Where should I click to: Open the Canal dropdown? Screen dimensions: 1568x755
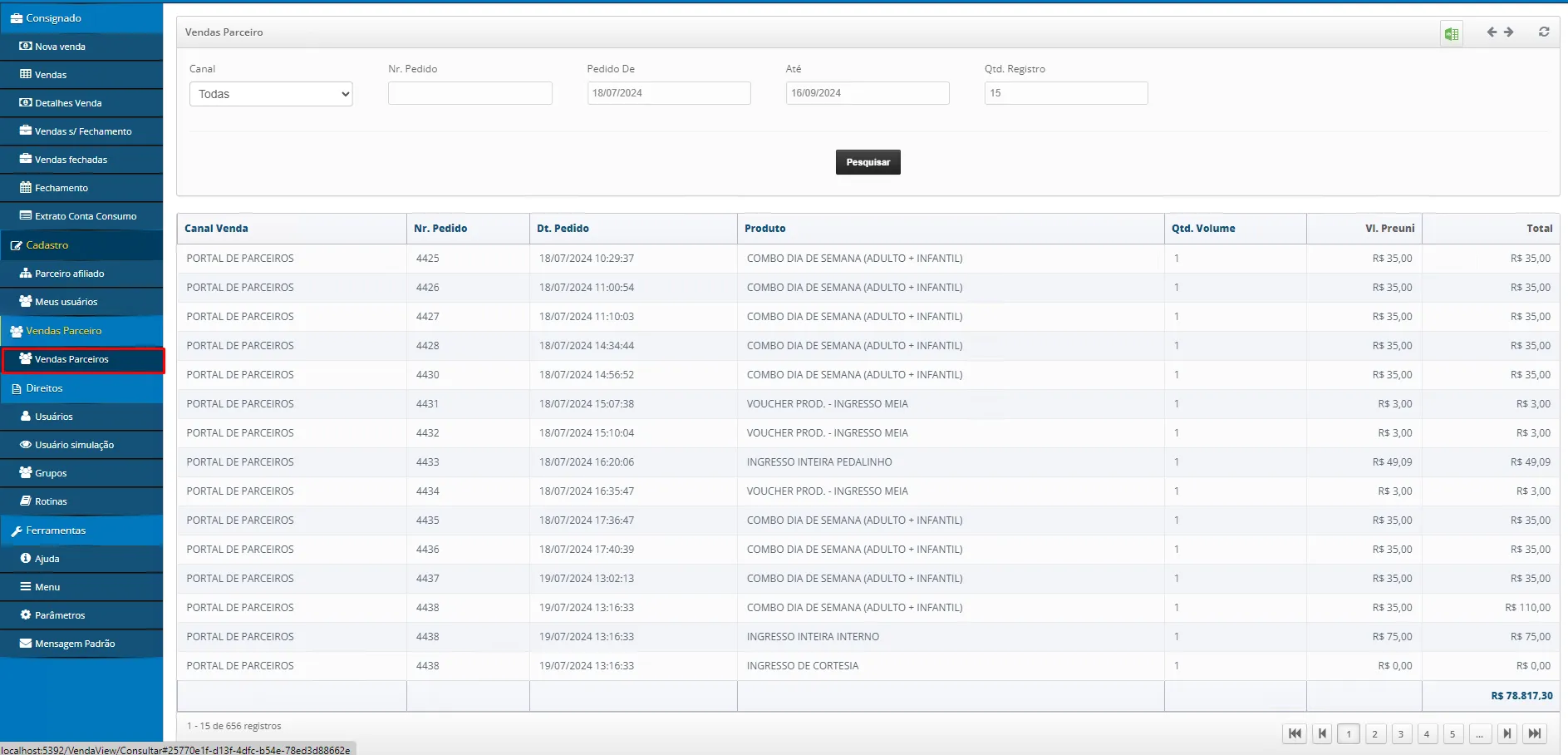coord(271,94)
